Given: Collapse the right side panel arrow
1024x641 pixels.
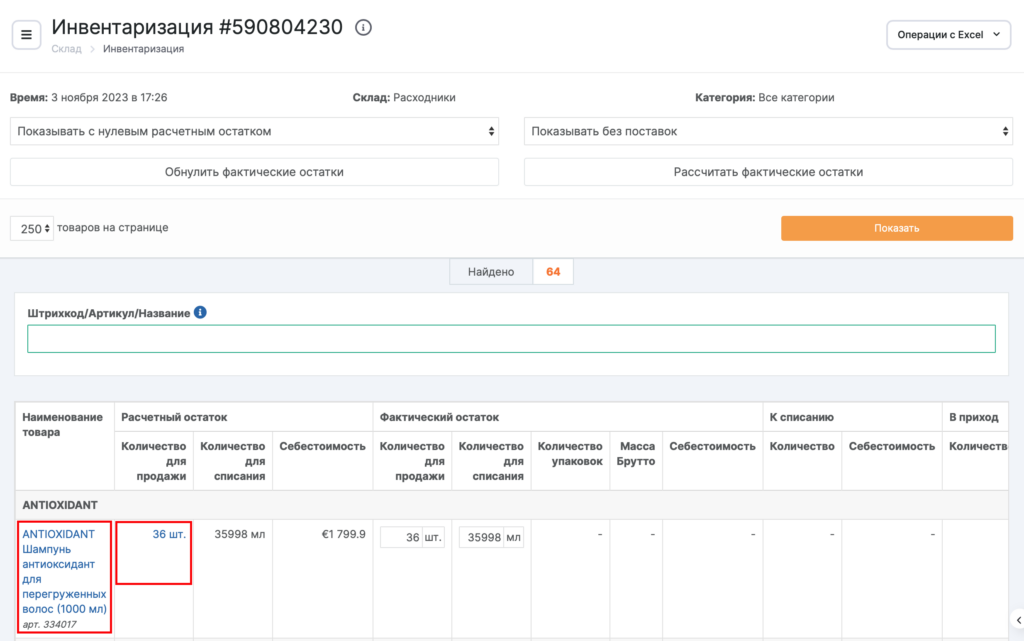Looking at the screenshot, I should point(1017,620).
